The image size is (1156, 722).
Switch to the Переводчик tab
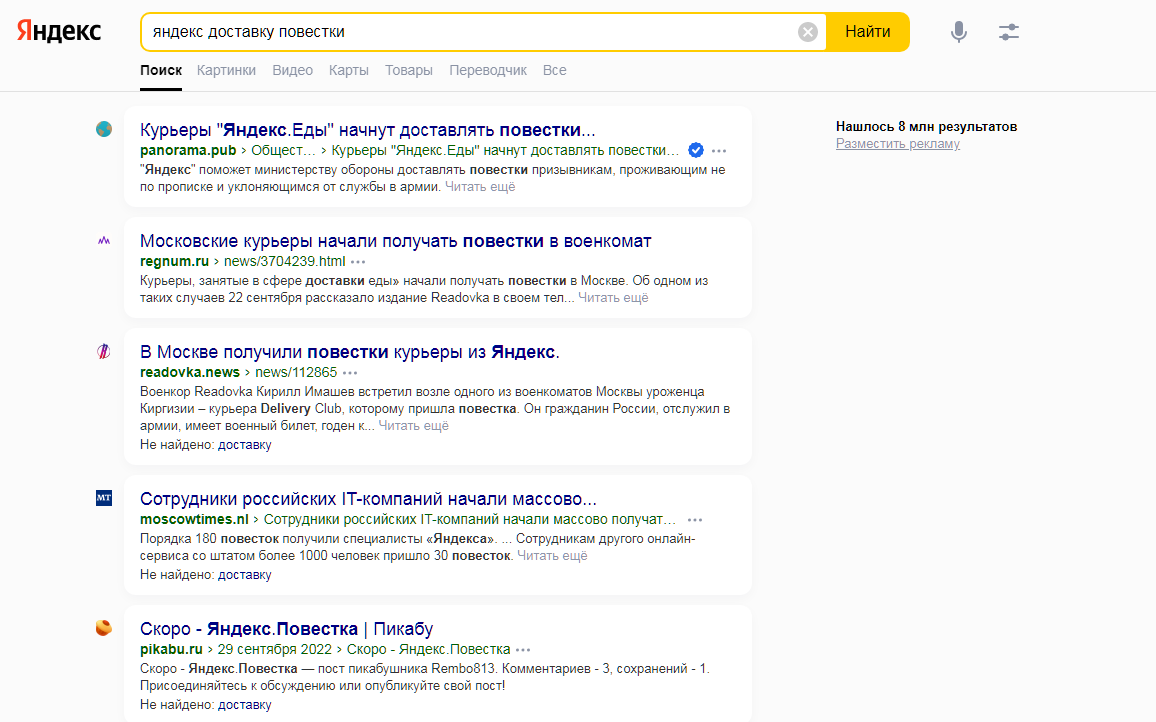[488, 70]
